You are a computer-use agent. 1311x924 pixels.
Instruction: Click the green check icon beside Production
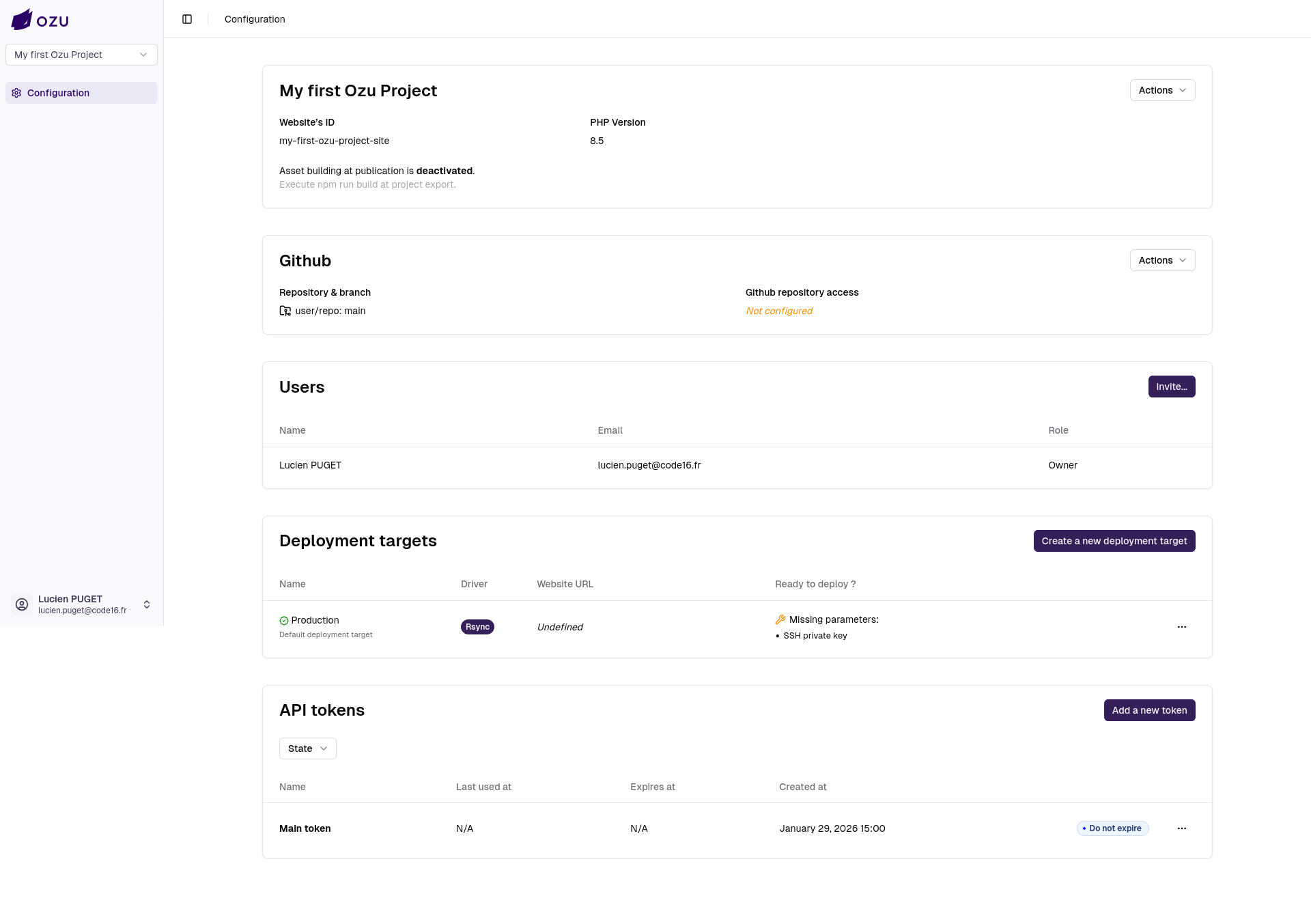284,621
